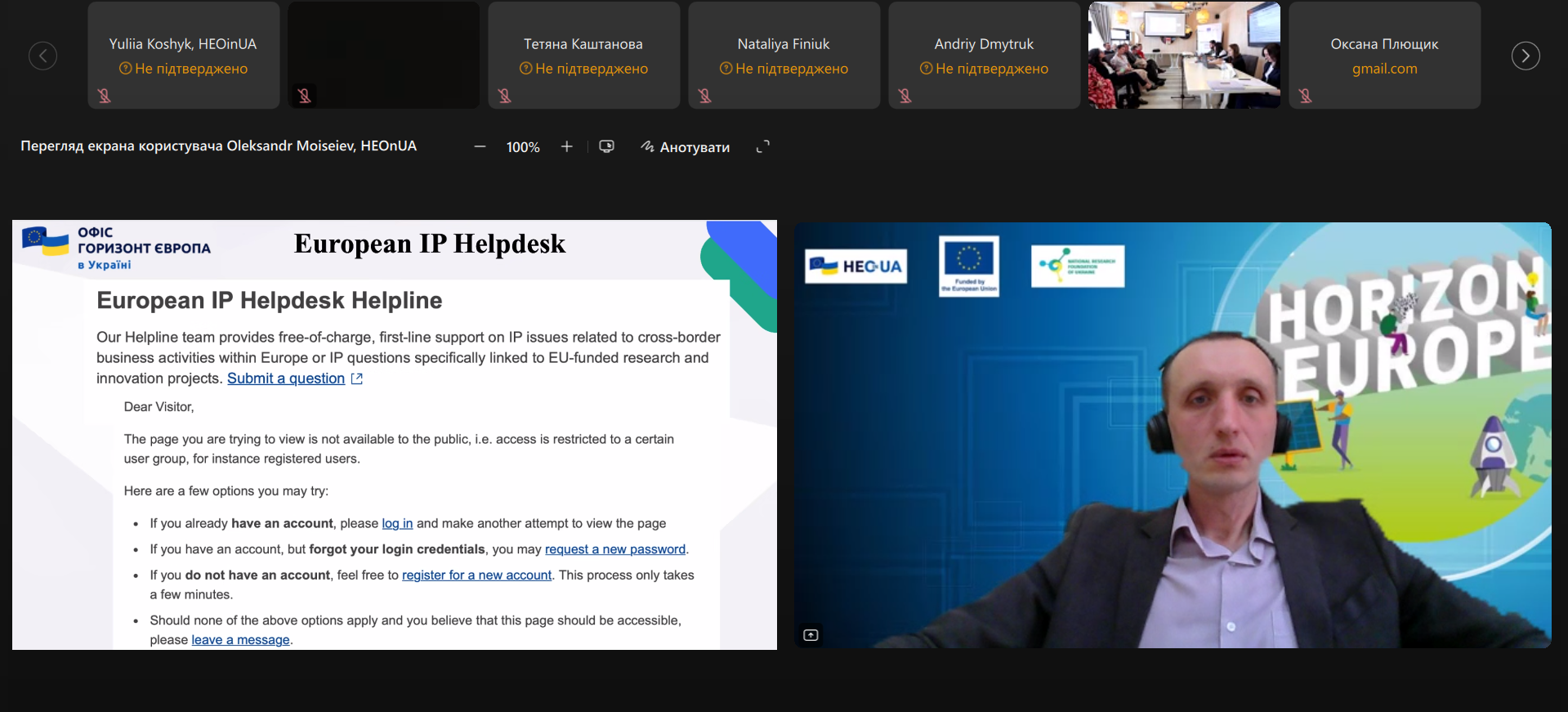Click unverified status under Andriy Dmytruk
The height and width of the screenshot is (712, 1568).
pos(985,69)
